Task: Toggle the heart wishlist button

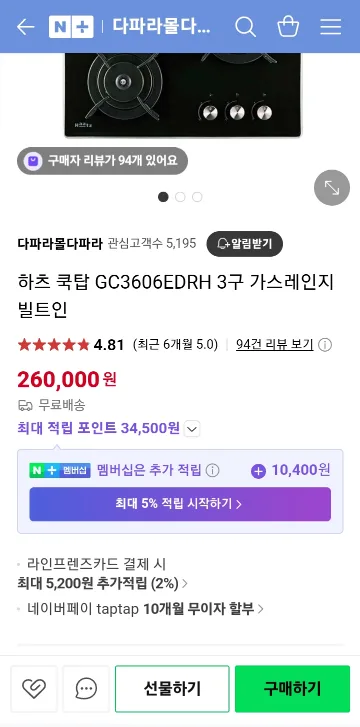Action: 34,689
